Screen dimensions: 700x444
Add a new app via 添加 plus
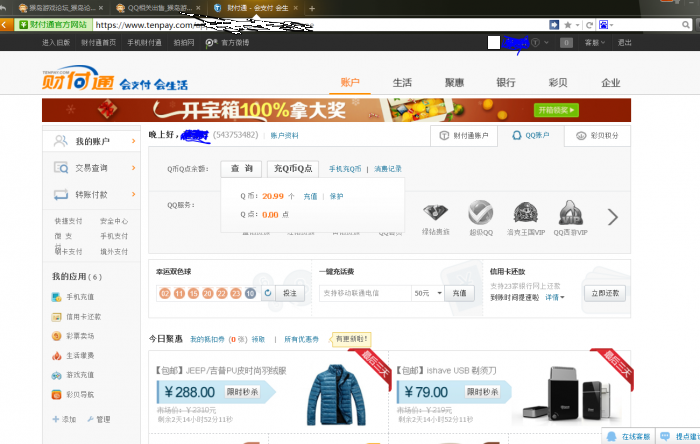tap(64, 419)
